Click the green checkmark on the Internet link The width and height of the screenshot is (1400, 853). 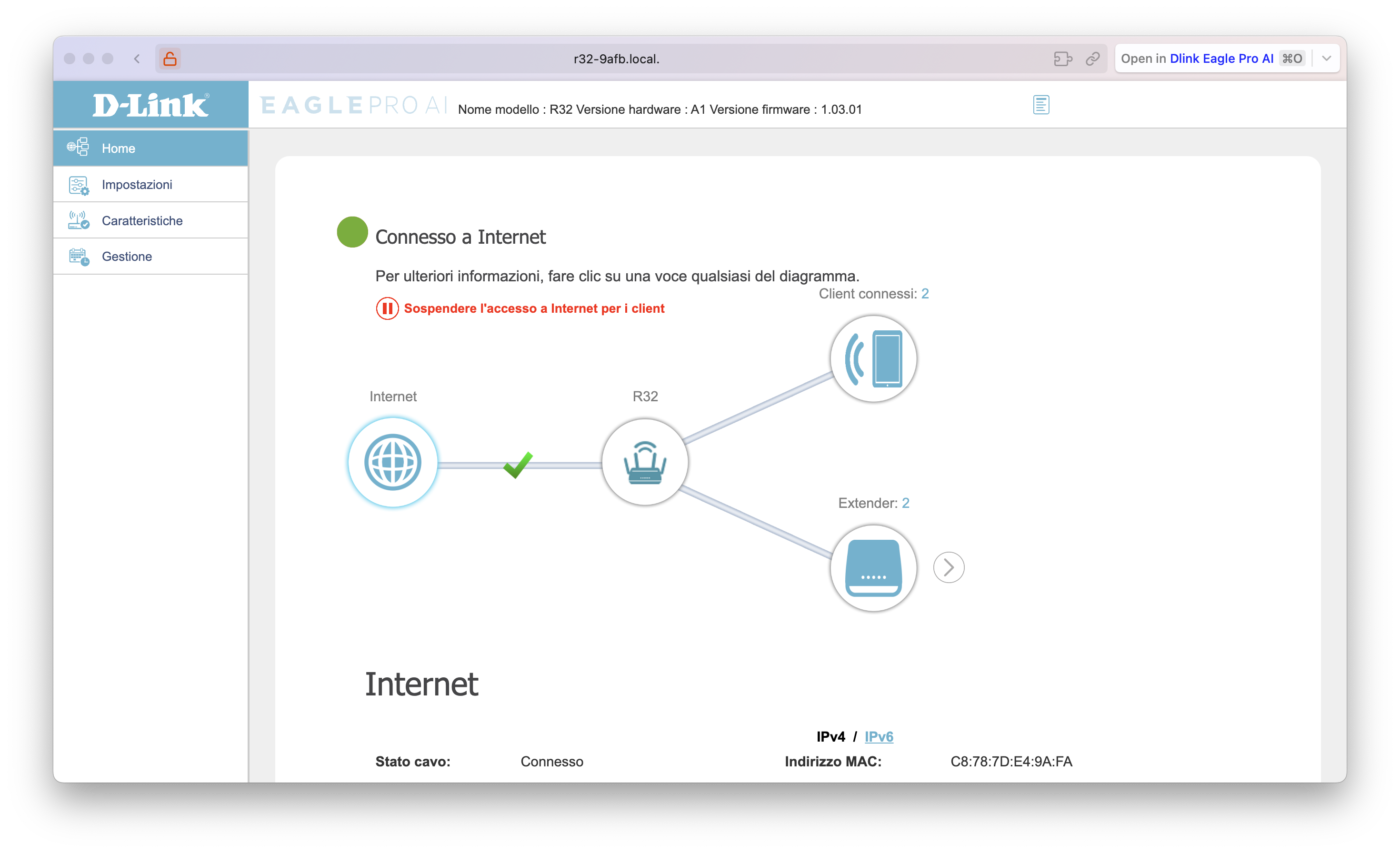coord(518,464)
